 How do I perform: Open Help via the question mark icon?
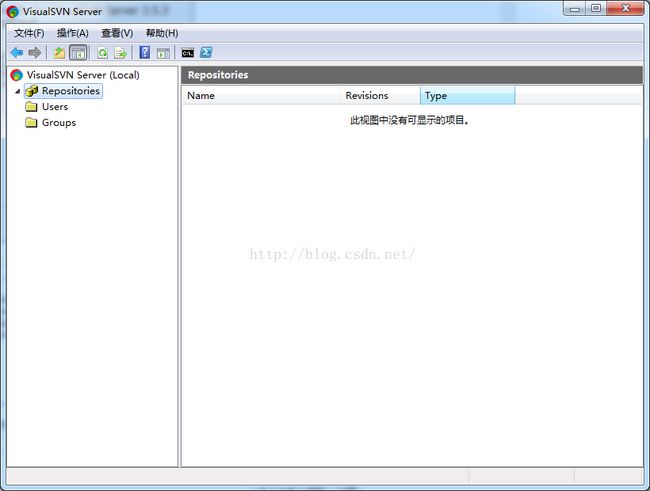pyautogui.click(x=145, y=53)
